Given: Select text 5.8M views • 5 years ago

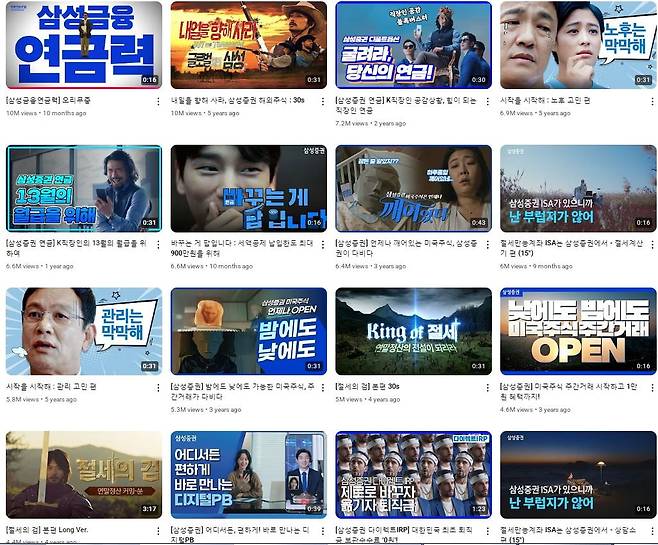Looking at the screenshot, I should (41, 400).
